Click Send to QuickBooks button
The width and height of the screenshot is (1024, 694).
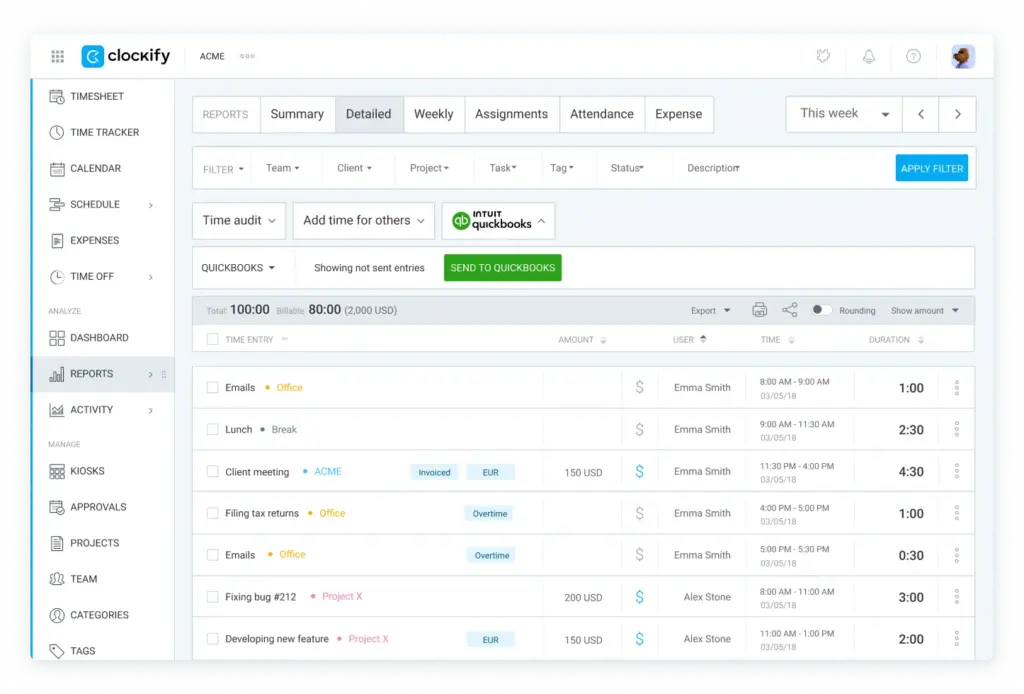click(x=502, y=268)
